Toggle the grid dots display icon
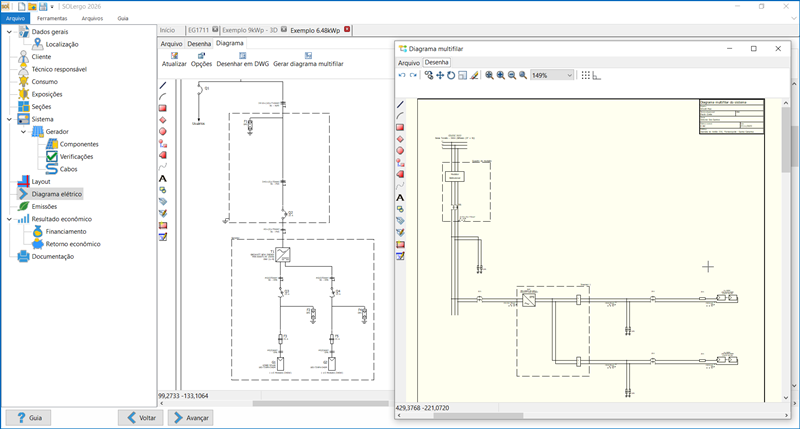 click(586, 75)
